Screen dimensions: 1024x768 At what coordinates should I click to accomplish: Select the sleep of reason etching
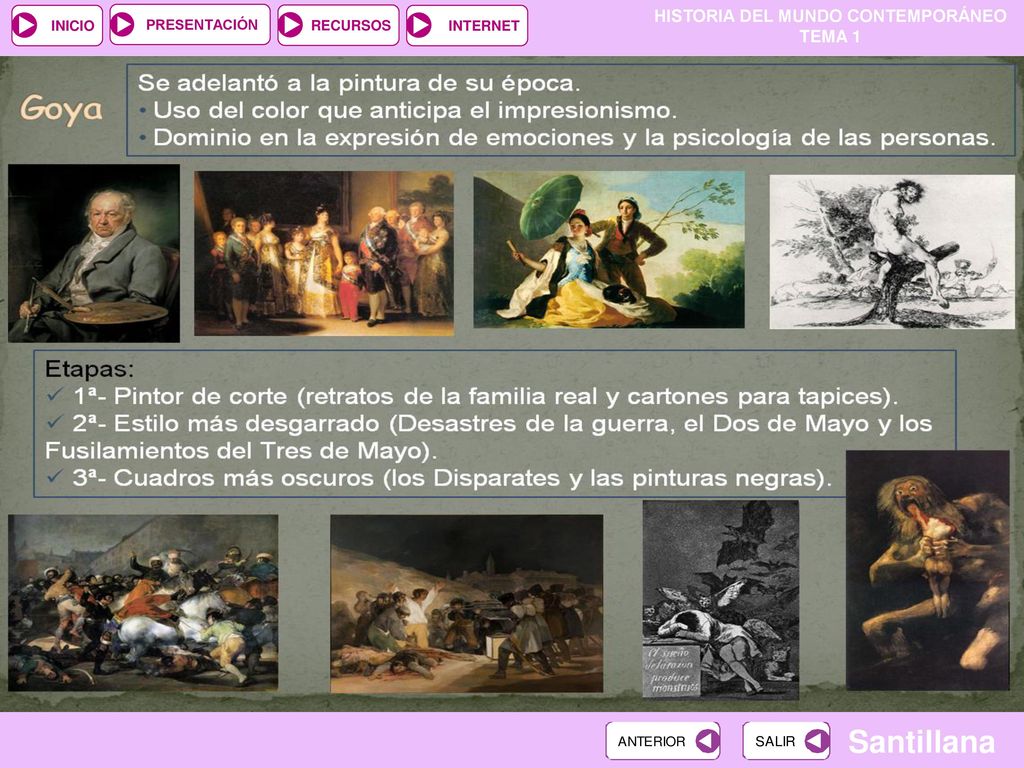tap(720, 600)
